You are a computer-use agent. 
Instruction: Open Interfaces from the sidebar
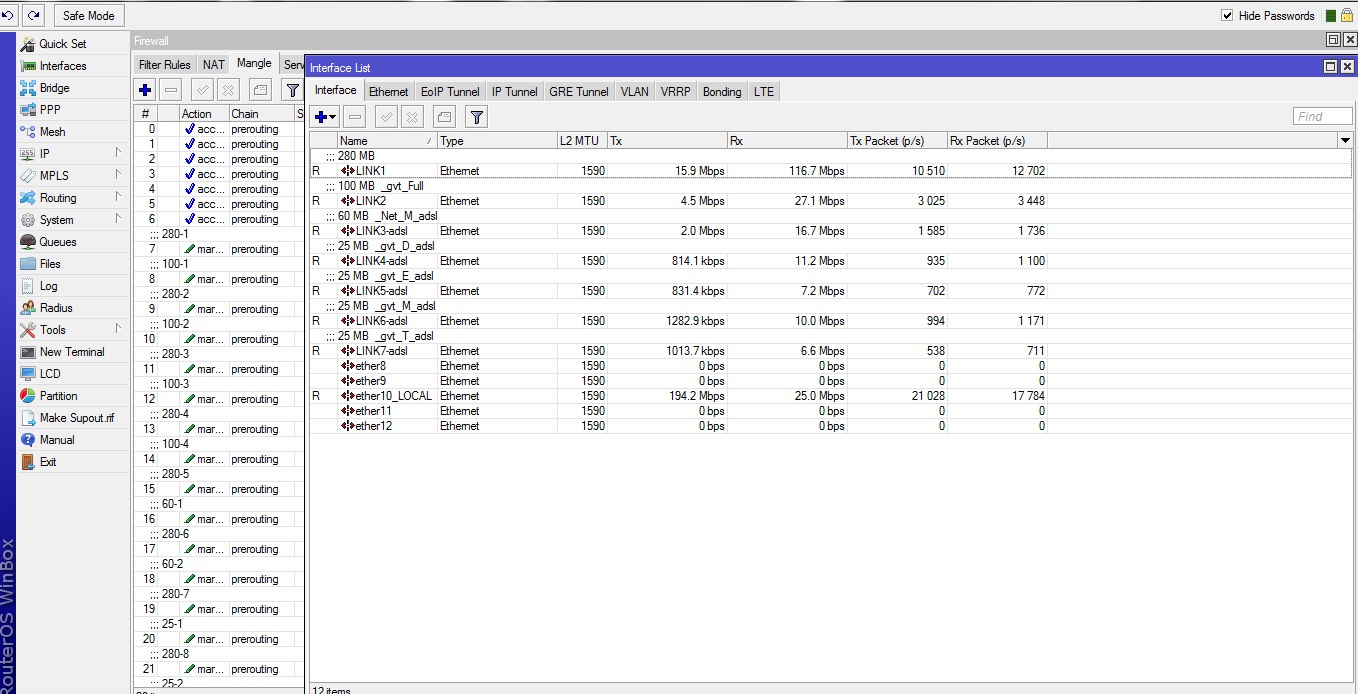pyautogui.click(x=63, y=66)
